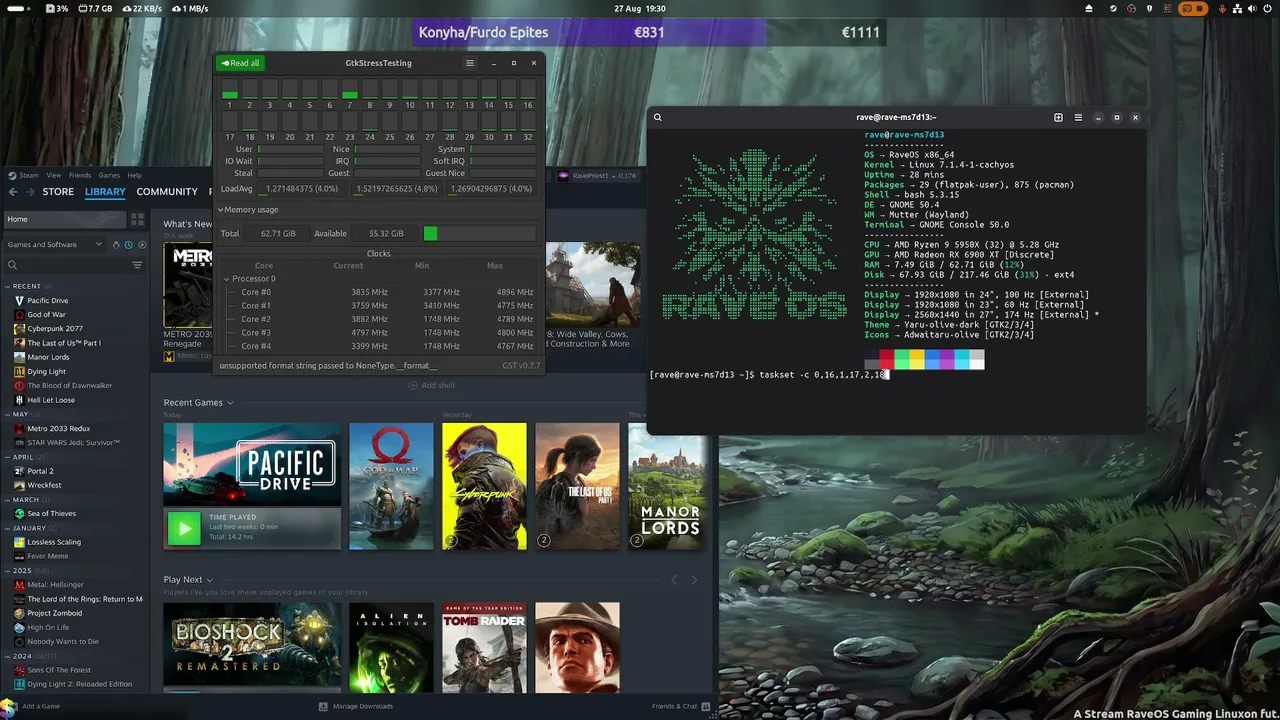Switch to the COMMUNITY tab

pos(167,192)
